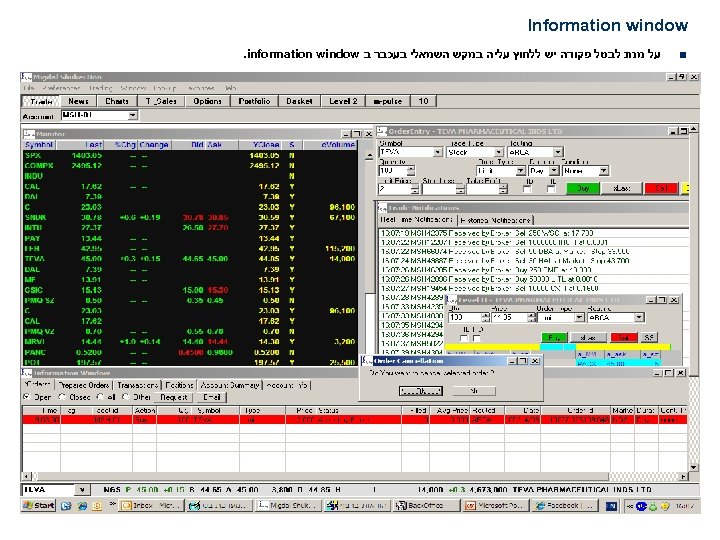Click the SNDK row in the Monitor list

(x=190, y=218)
